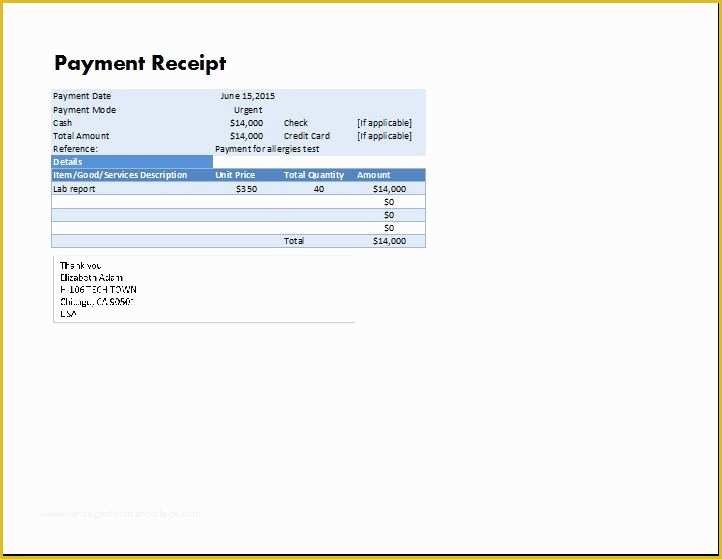
Task: Select the TECH TOWN address line
Action: coord(98,290)
